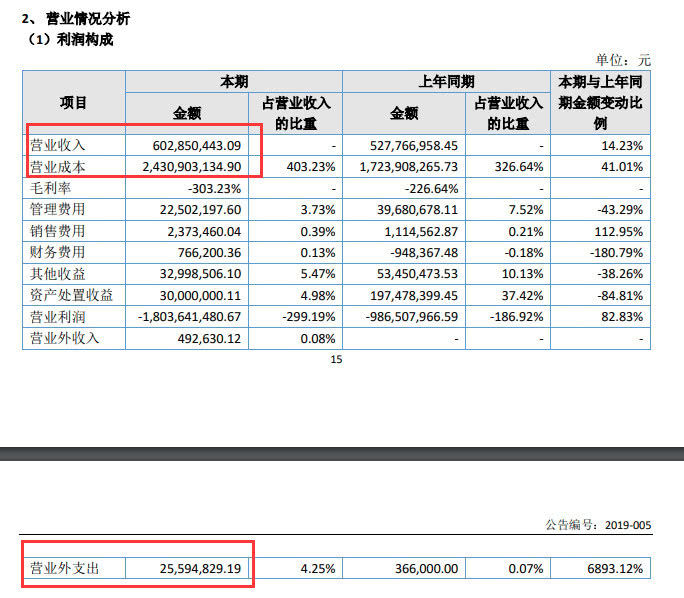The image size is (684, 598).
Task: Select the 资产处置收益 row label
Action: (x=71, y=295)
